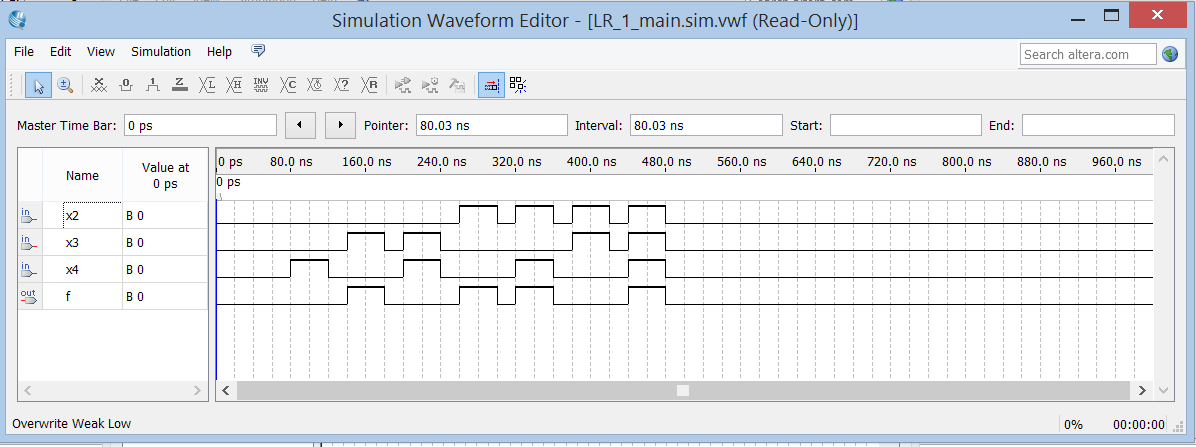The height and width of the screenshot is (447, 1196).
Task: Click the 400.0 ns timeline mark
Action: tap(592, 162)
